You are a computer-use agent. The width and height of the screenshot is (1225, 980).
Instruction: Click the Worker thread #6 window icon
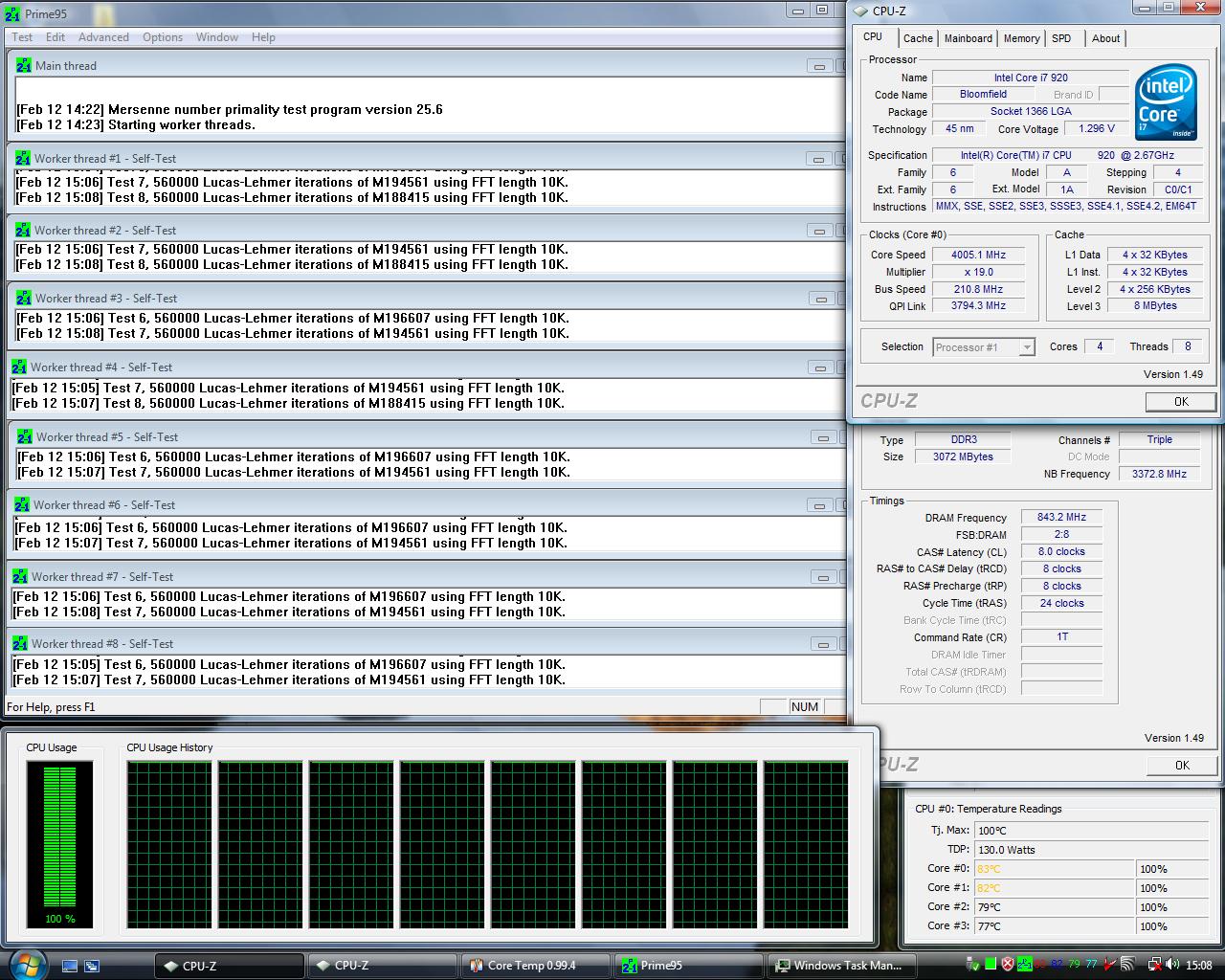22,504
